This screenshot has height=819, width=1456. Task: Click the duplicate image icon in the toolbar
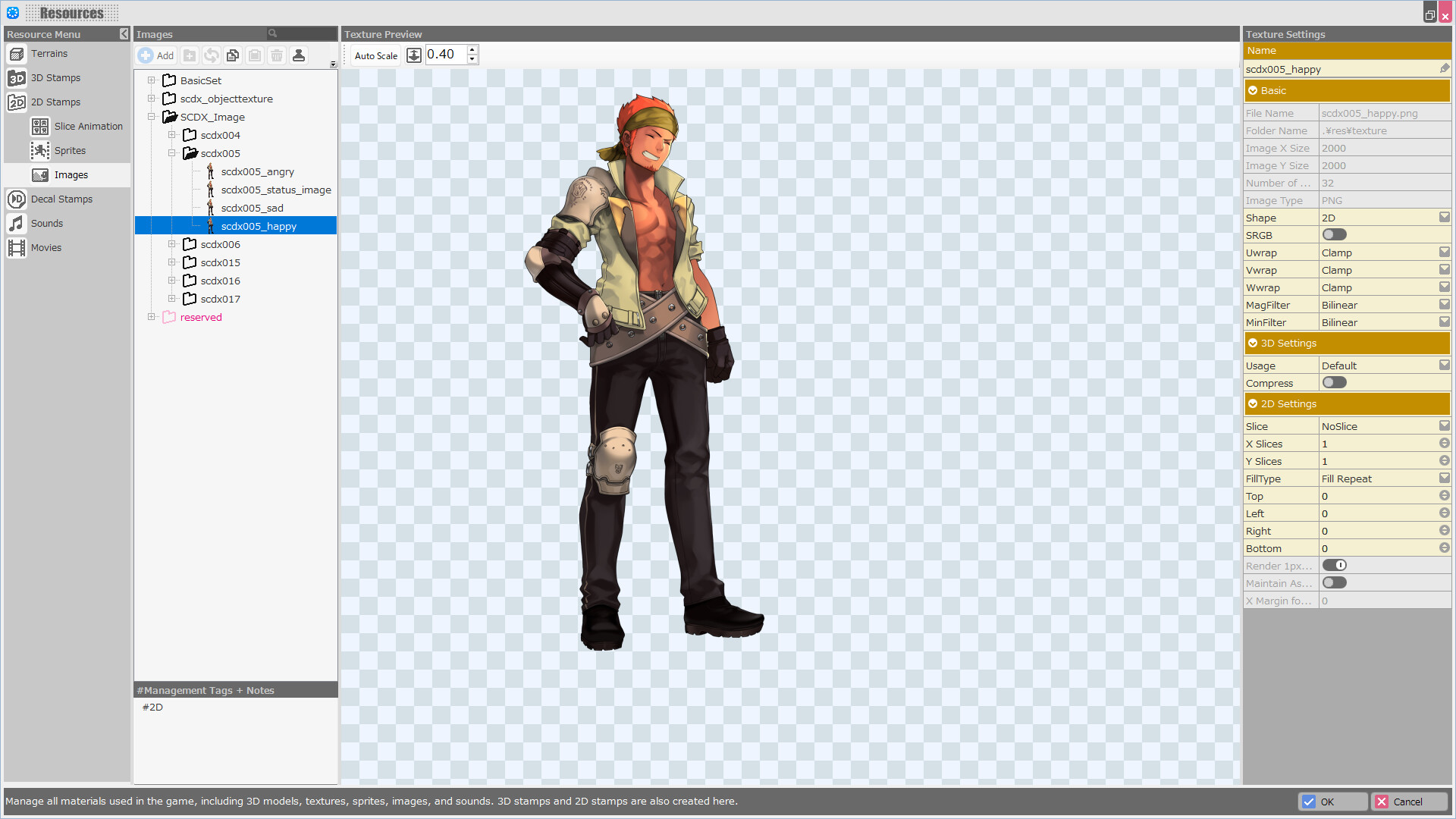[x=233, y=55]
